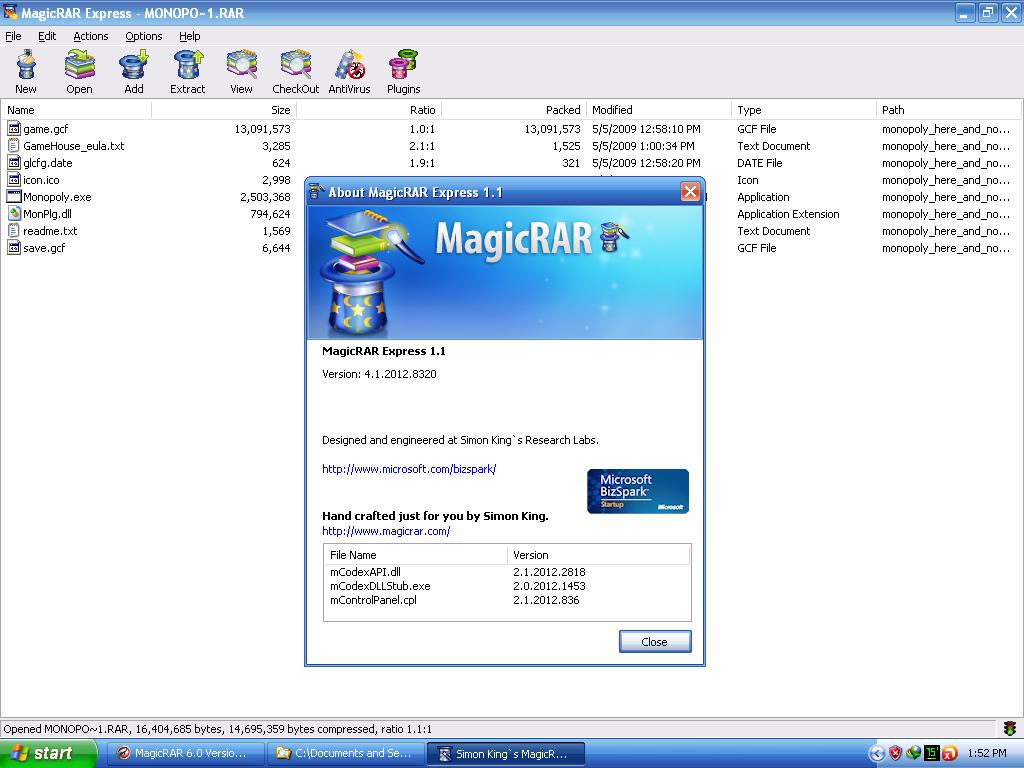Viewport: 1024px width, 768px height.
Task: Select the save.gcf file icon
Action: (x=14, y=248)
